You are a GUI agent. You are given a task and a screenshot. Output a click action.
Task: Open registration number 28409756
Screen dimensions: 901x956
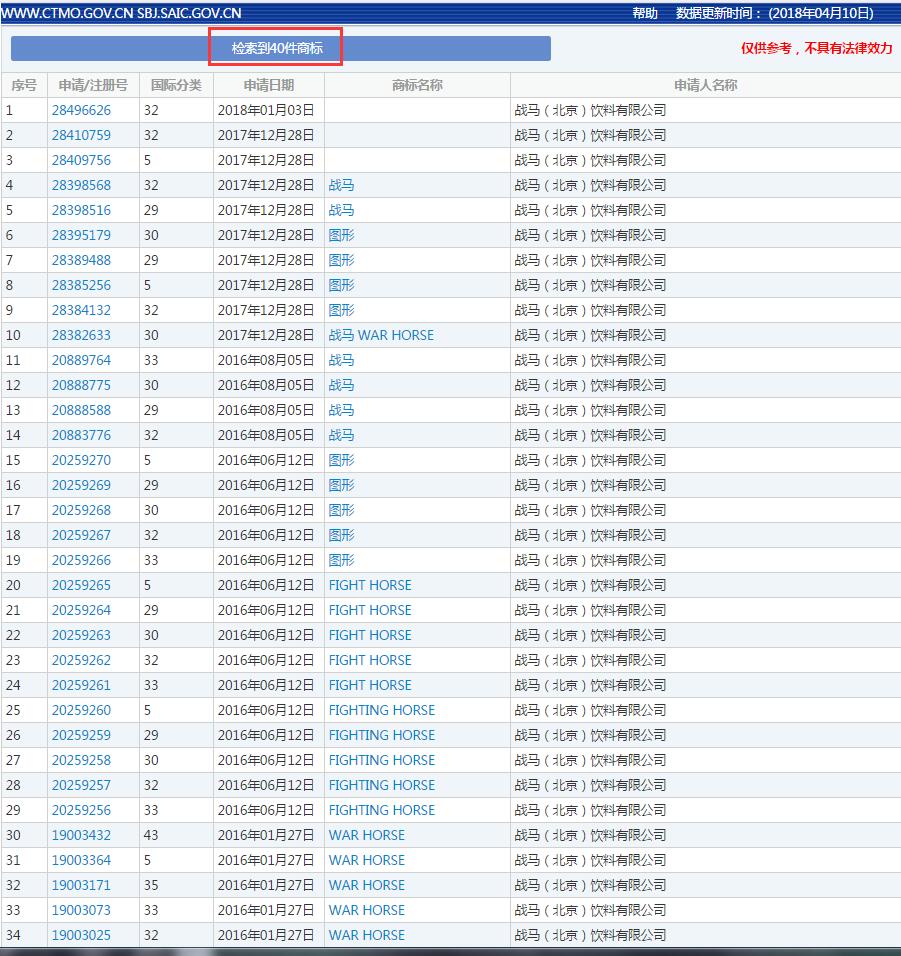click(81, 160)
